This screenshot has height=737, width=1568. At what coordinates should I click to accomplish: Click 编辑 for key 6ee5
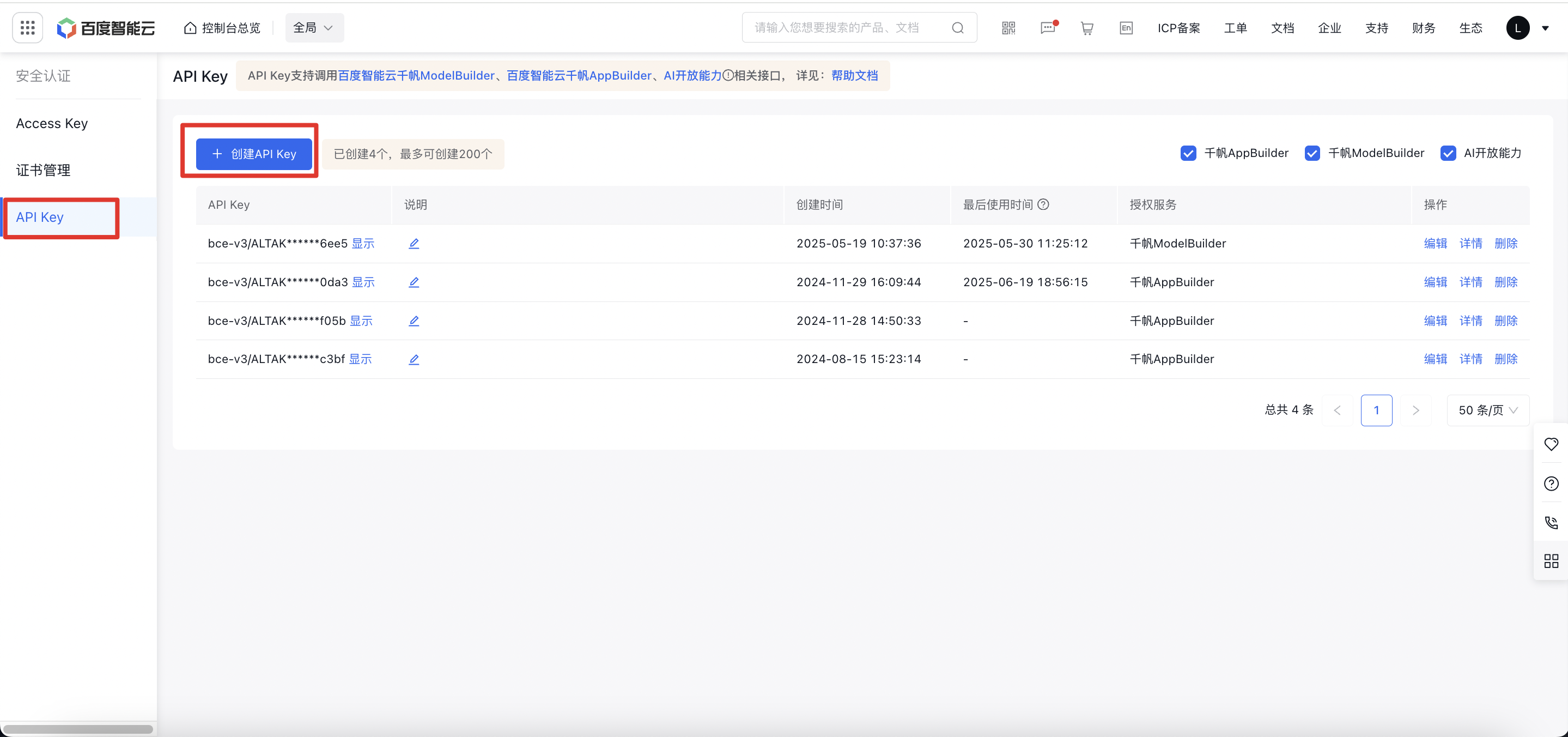tap(1435, 244)
